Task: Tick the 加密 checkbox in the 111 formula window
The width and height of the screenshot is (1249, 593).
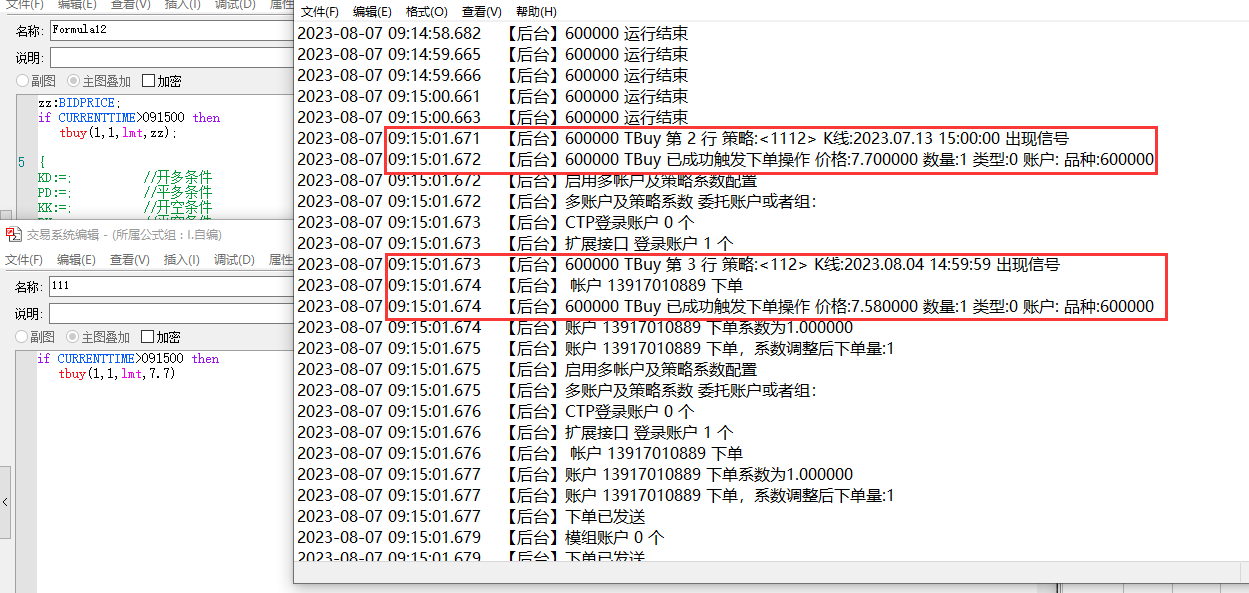Action: (148, 337)
